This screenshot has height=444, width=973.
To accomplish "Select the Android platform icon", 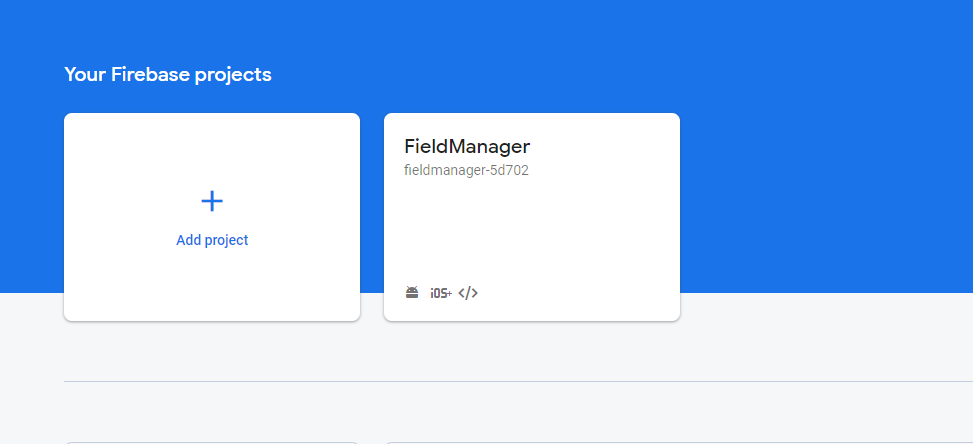I will (412, 293).
